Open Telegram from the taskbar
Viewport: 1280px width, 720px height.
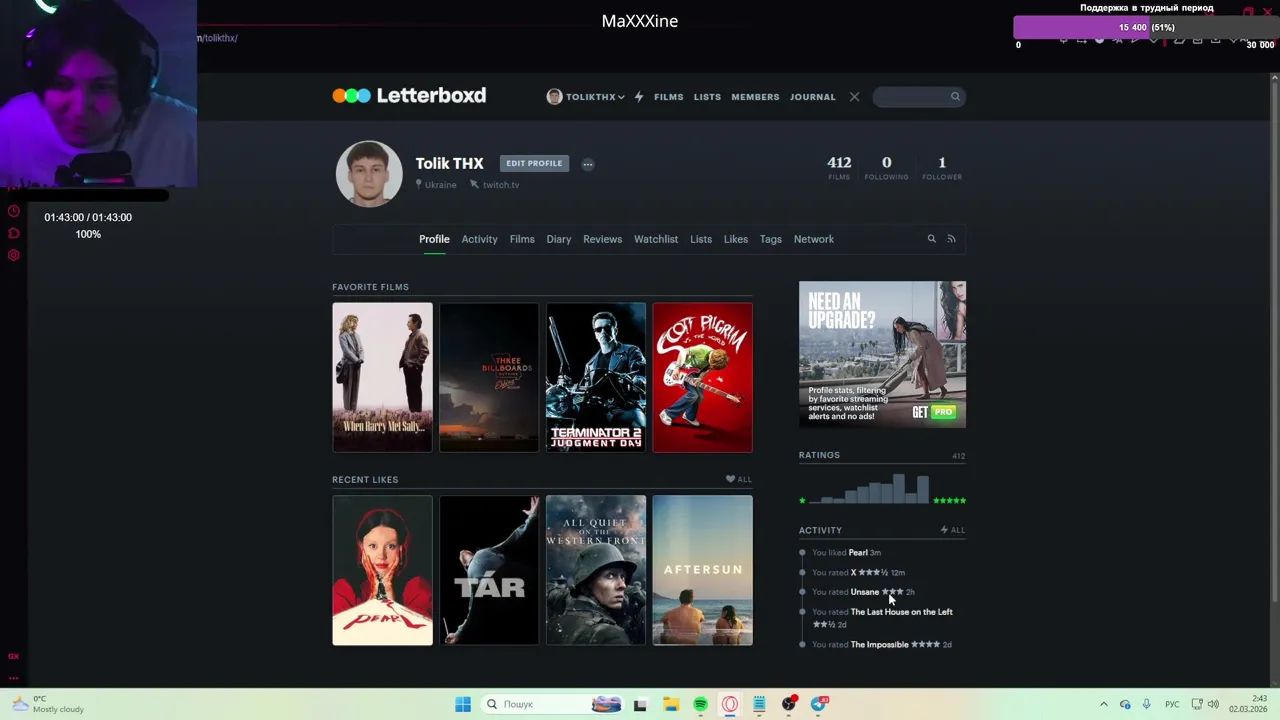[x=819, y=704]
